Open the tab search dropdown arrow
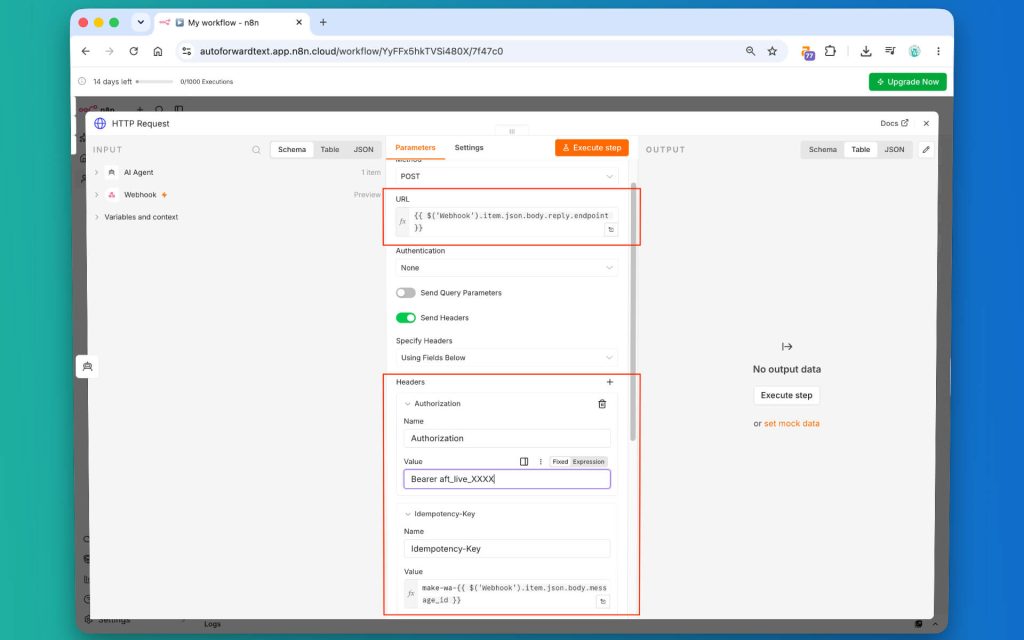 coord(140,22)
